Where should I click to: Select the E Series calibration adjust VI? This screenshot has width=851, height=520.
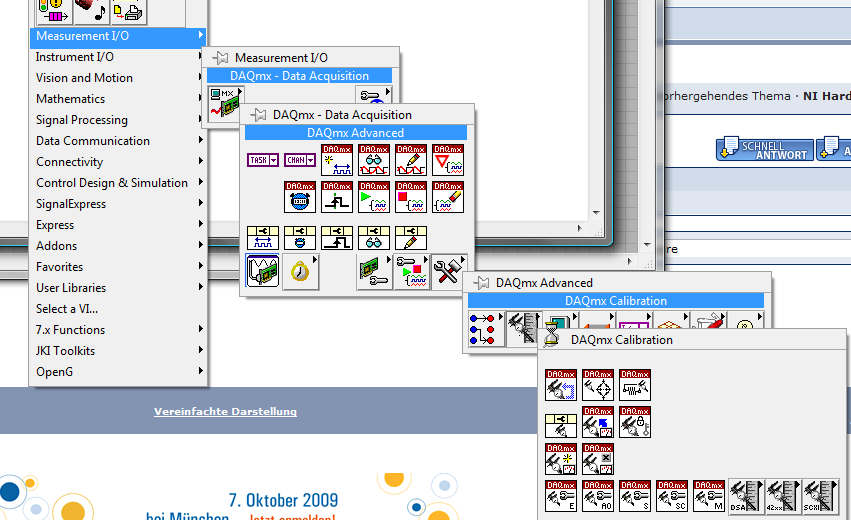561,496
